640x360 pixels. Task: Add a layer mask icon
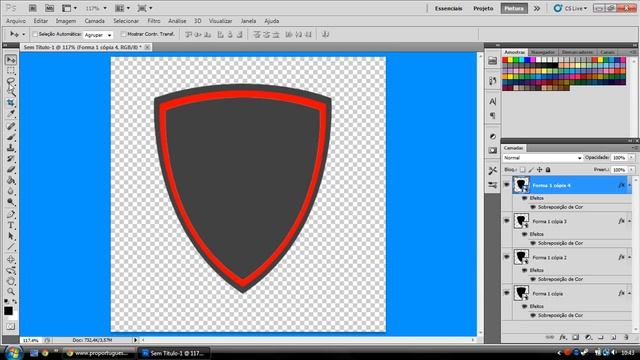576,337
